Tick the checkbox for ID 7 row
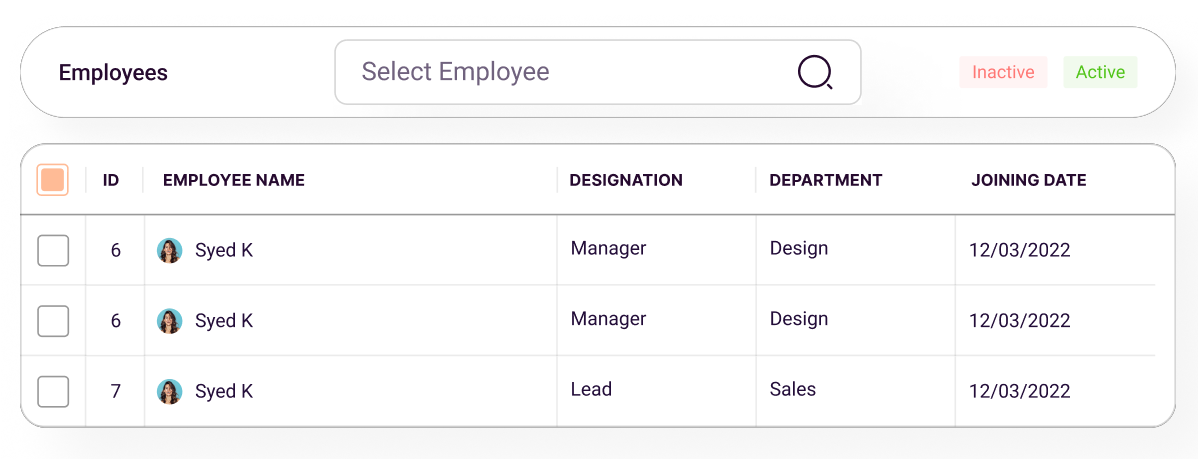 click(x=53, y=391)
